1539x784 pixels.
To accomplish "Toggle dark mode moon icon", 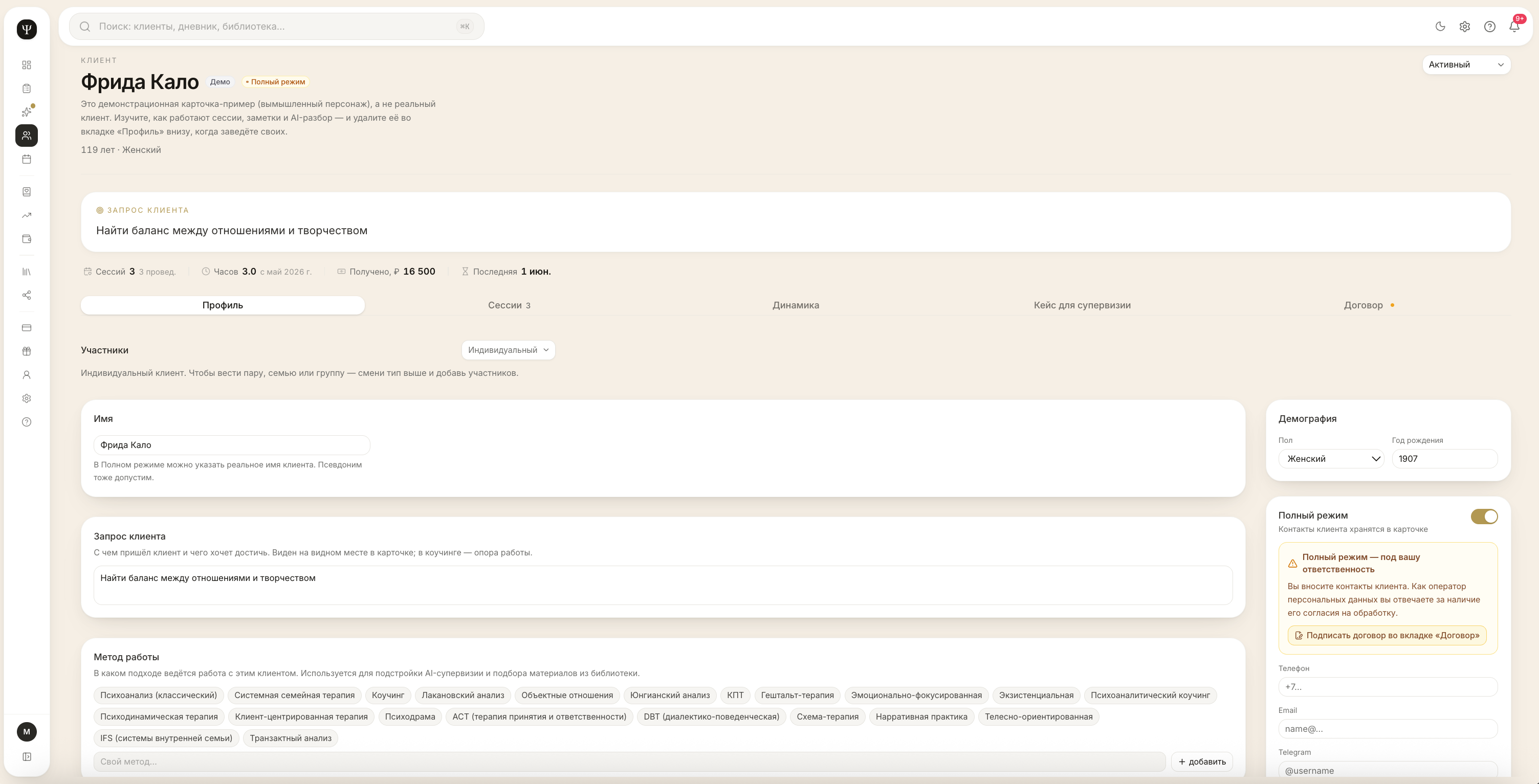I will point(1440,26).
